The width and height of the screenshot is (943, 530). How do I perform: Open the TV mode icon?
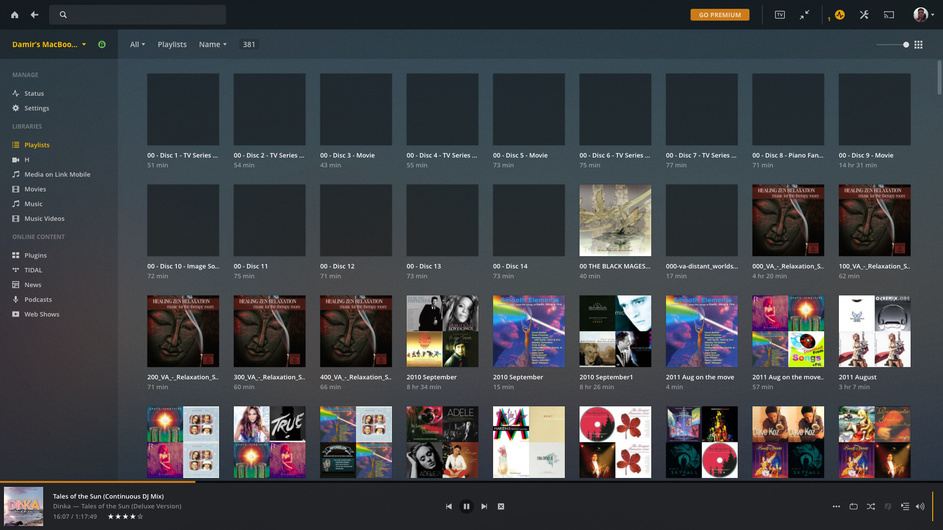tap(779, 14)
